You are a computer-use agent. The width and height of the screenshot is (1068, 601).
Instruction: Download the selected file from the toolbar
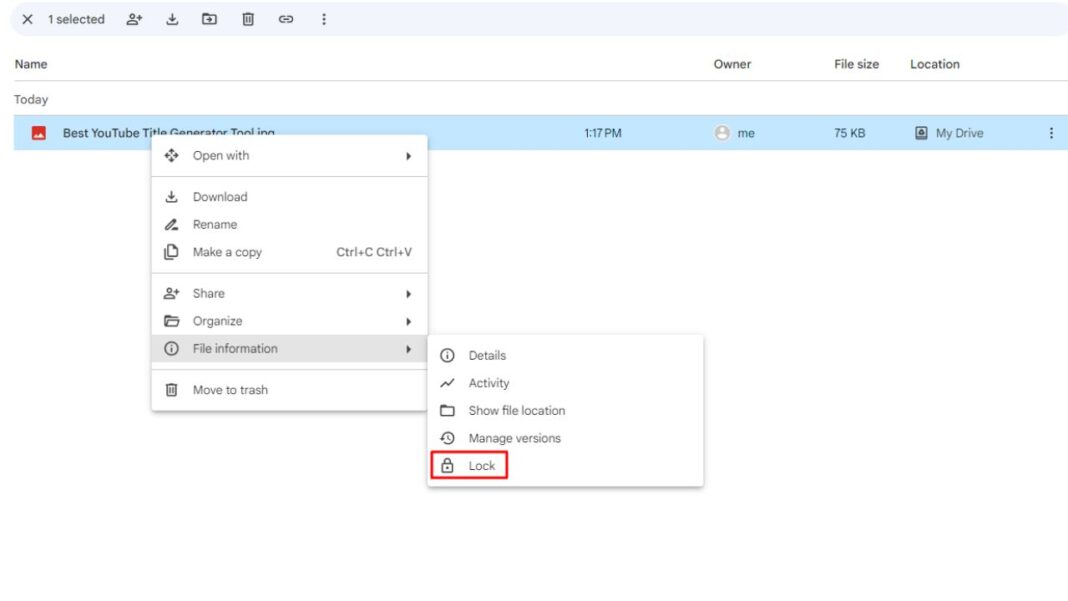[x=172, y=18]
